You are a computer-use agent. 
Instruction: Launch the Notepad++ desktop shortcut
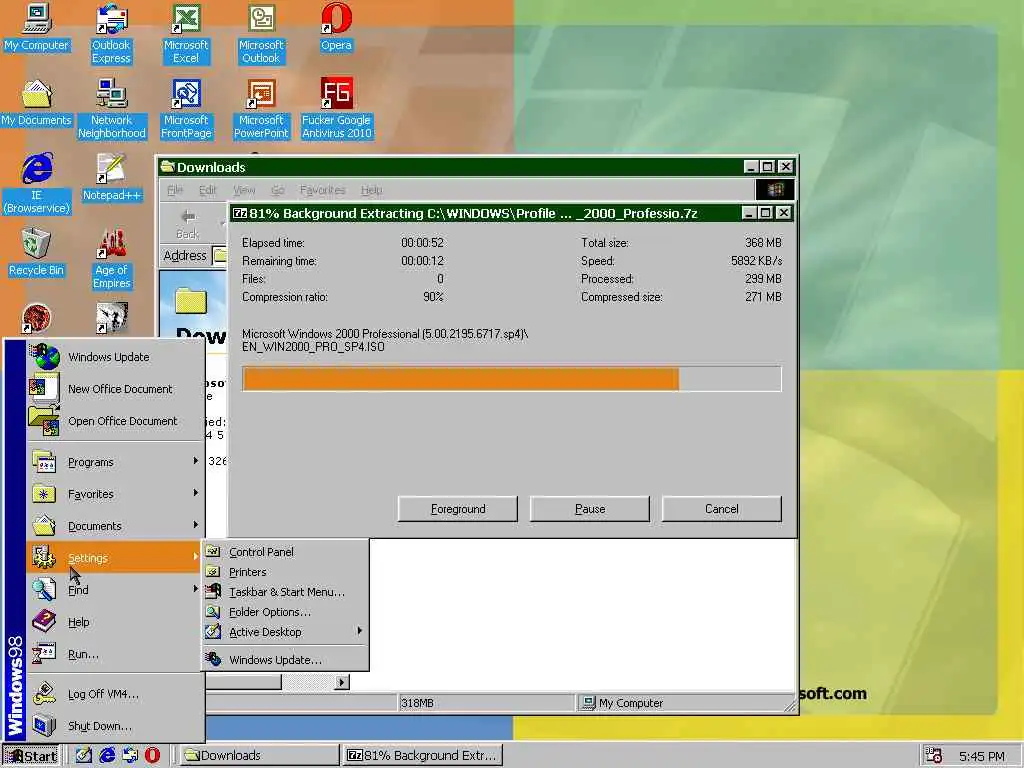pyautogui.click(x=111, y=178)
